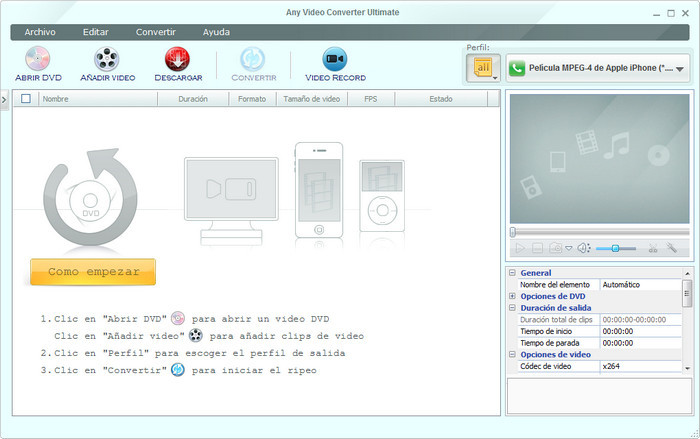The width and height of the screenshot is (700, 439).
Task: Click the Códec de video x264 value
Action: (641, 366)
